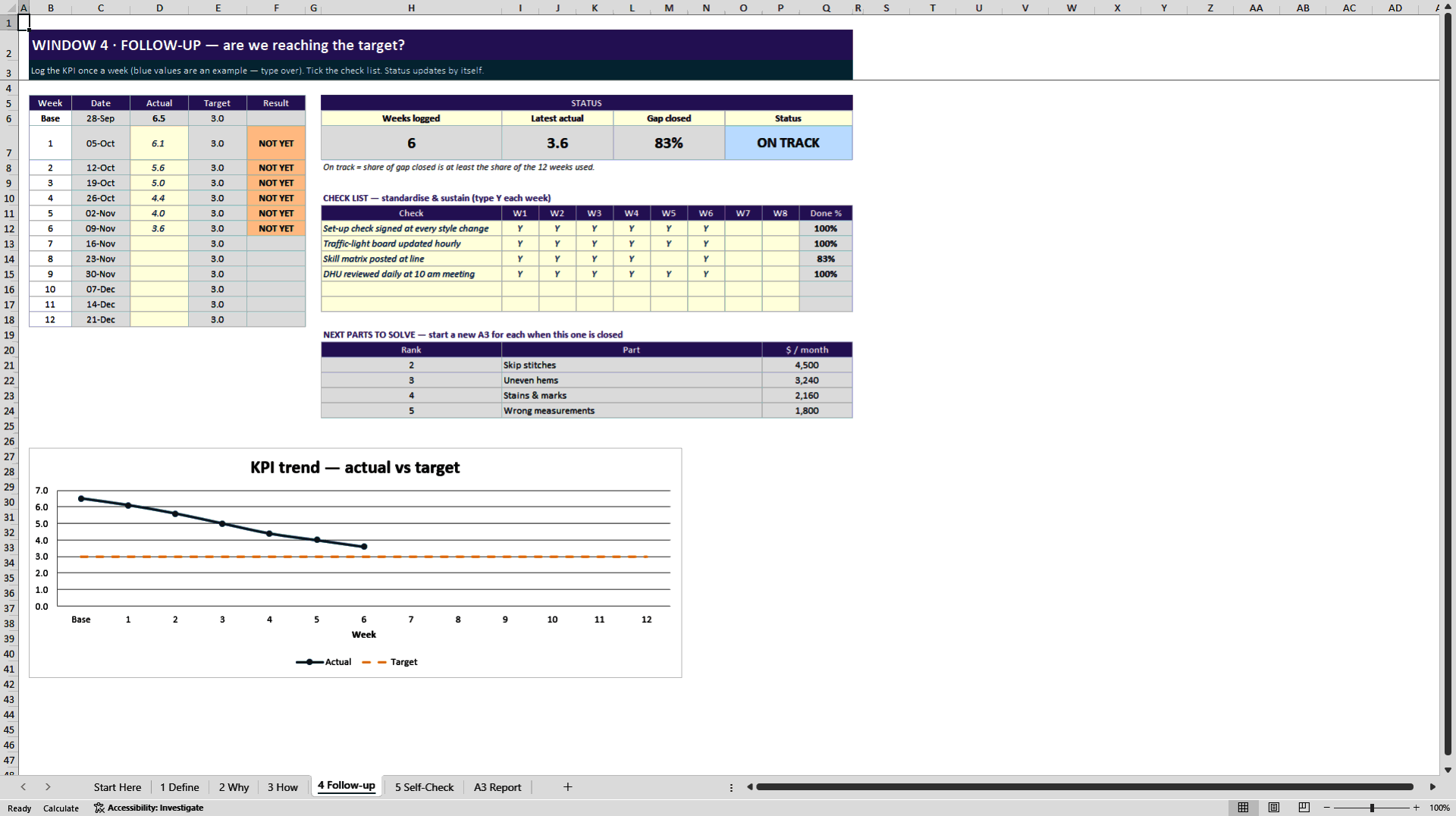Switch to Normal view icon

click(1243, 808)
